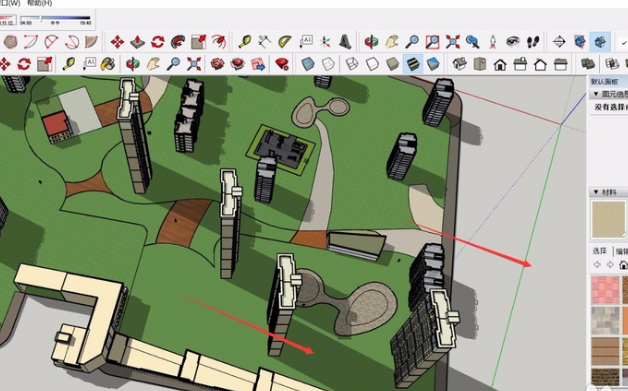The width and height of the screenshot is (628, 391).
Task: Select the Look Around eye tool
Action: click(513, 42)
